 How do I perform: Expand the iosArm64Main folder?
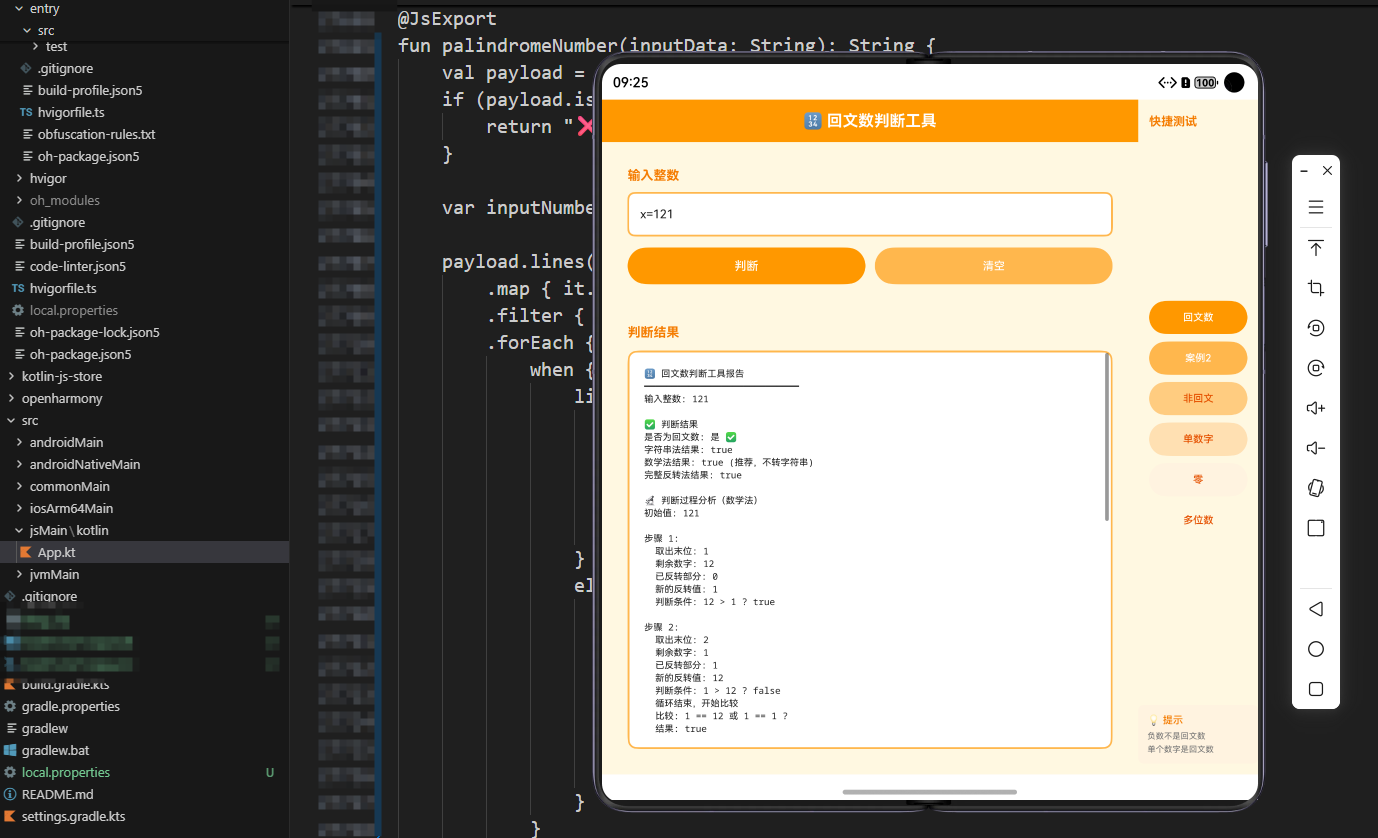[20, 508]
